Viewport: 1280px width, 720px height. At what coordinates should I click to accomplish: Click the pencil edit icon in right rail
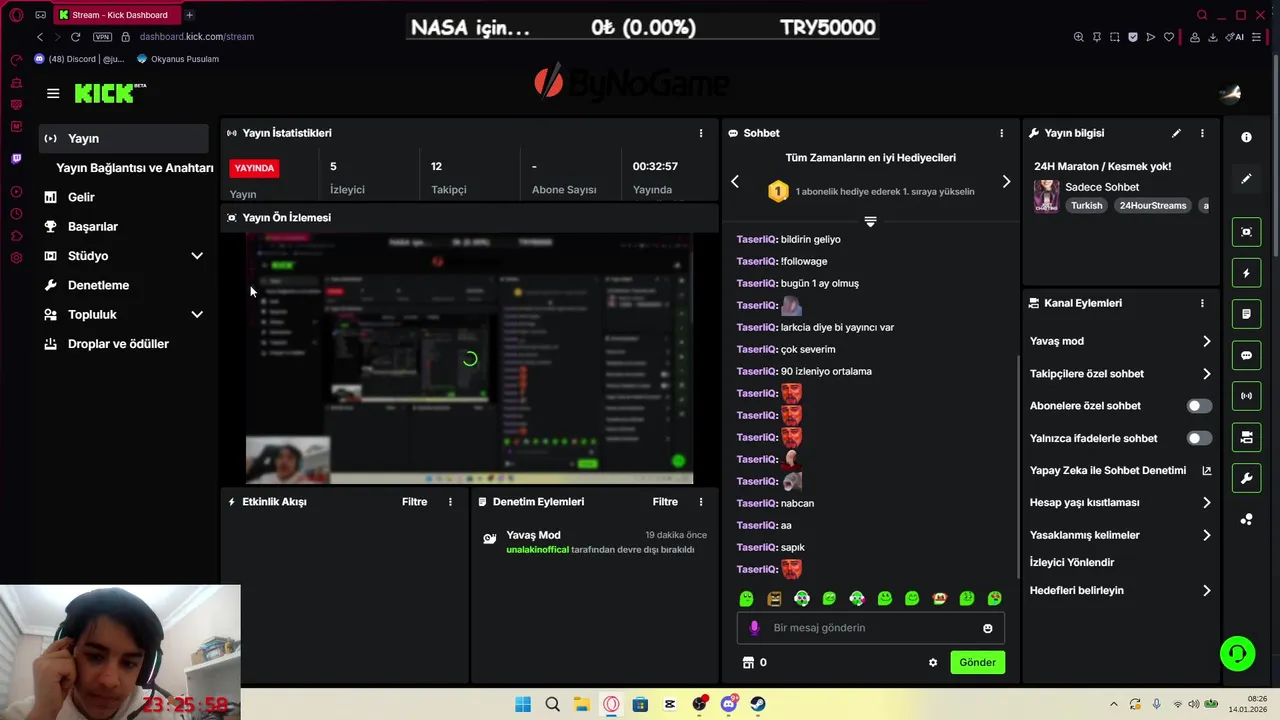click(1246, 179)
